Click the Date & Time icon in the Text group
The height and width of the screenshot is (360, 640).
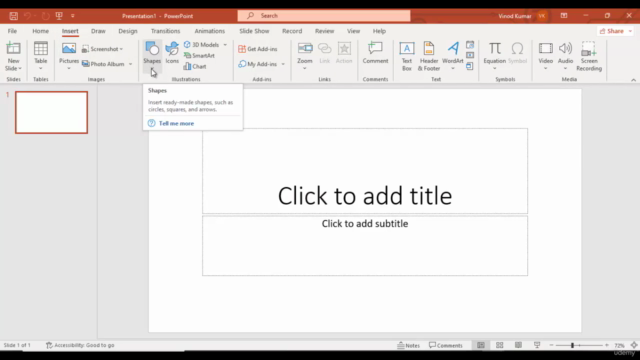tap(470, 44)
